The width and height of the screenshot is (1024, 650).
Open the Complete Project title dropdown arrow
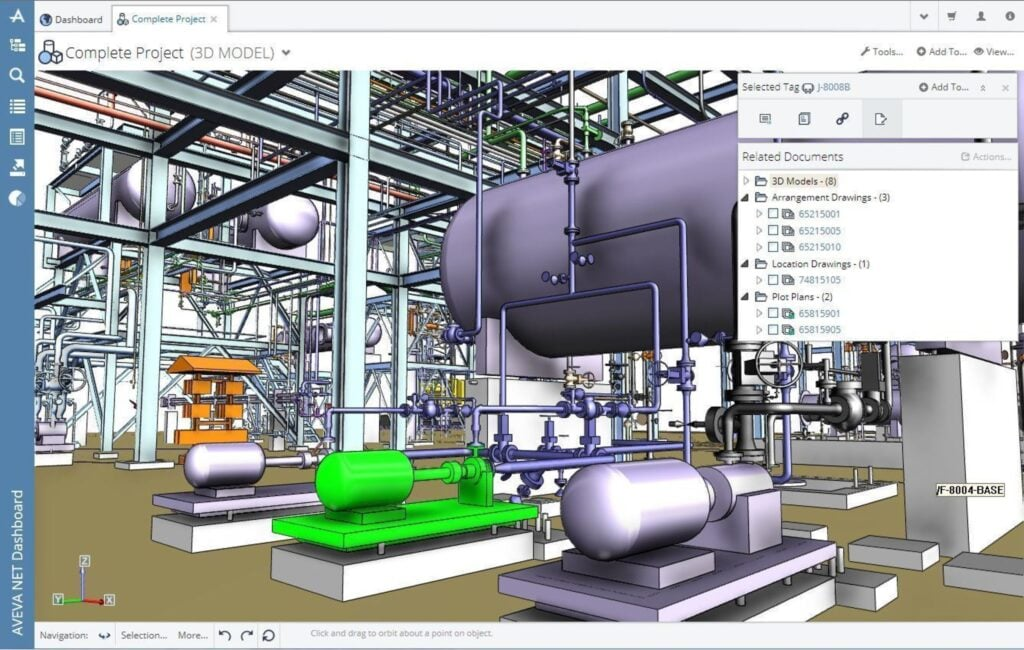tap(287, 52)
